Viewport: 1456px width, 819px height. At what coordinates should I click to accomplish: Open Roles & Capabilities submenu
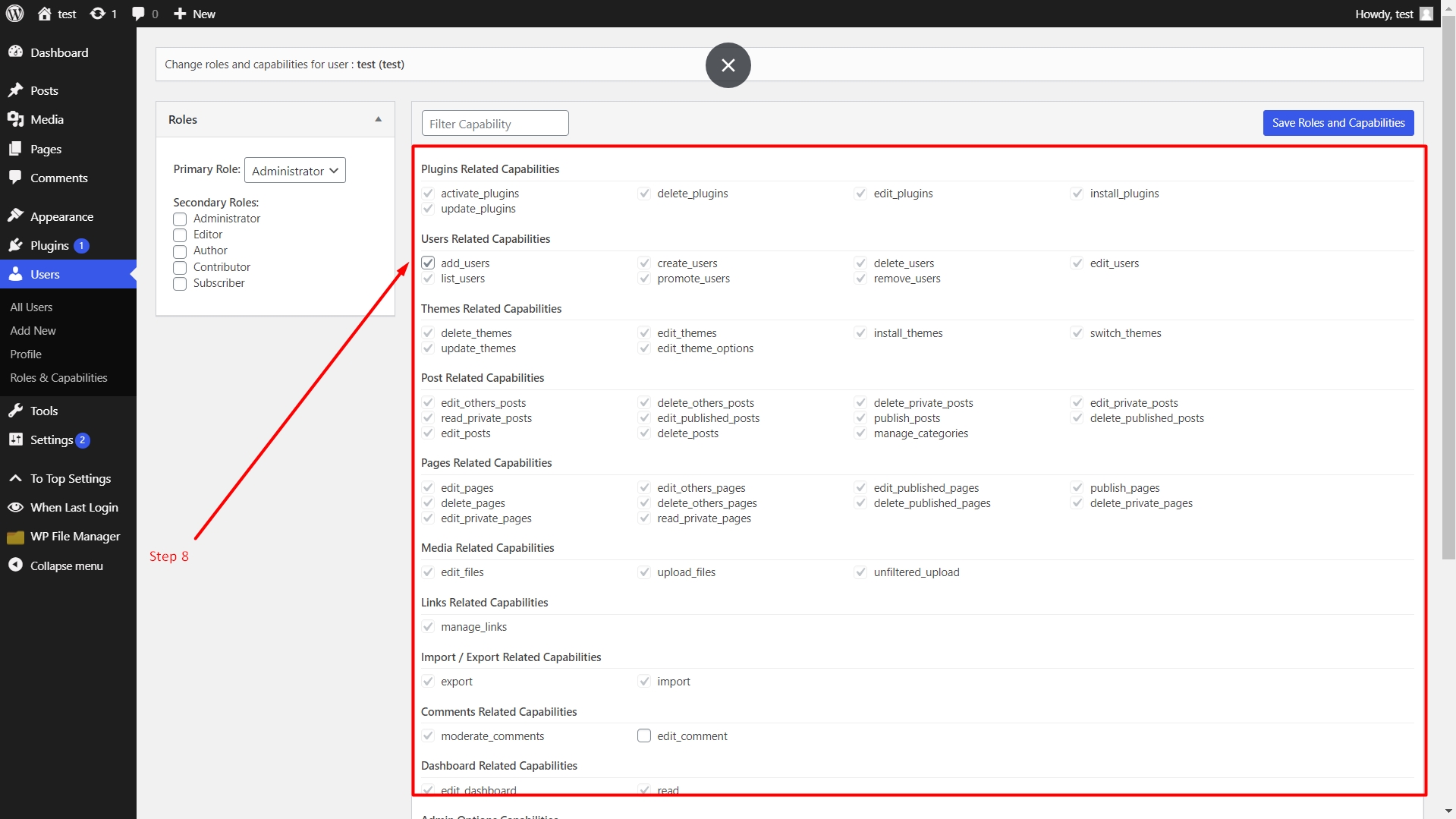[58, 377]
